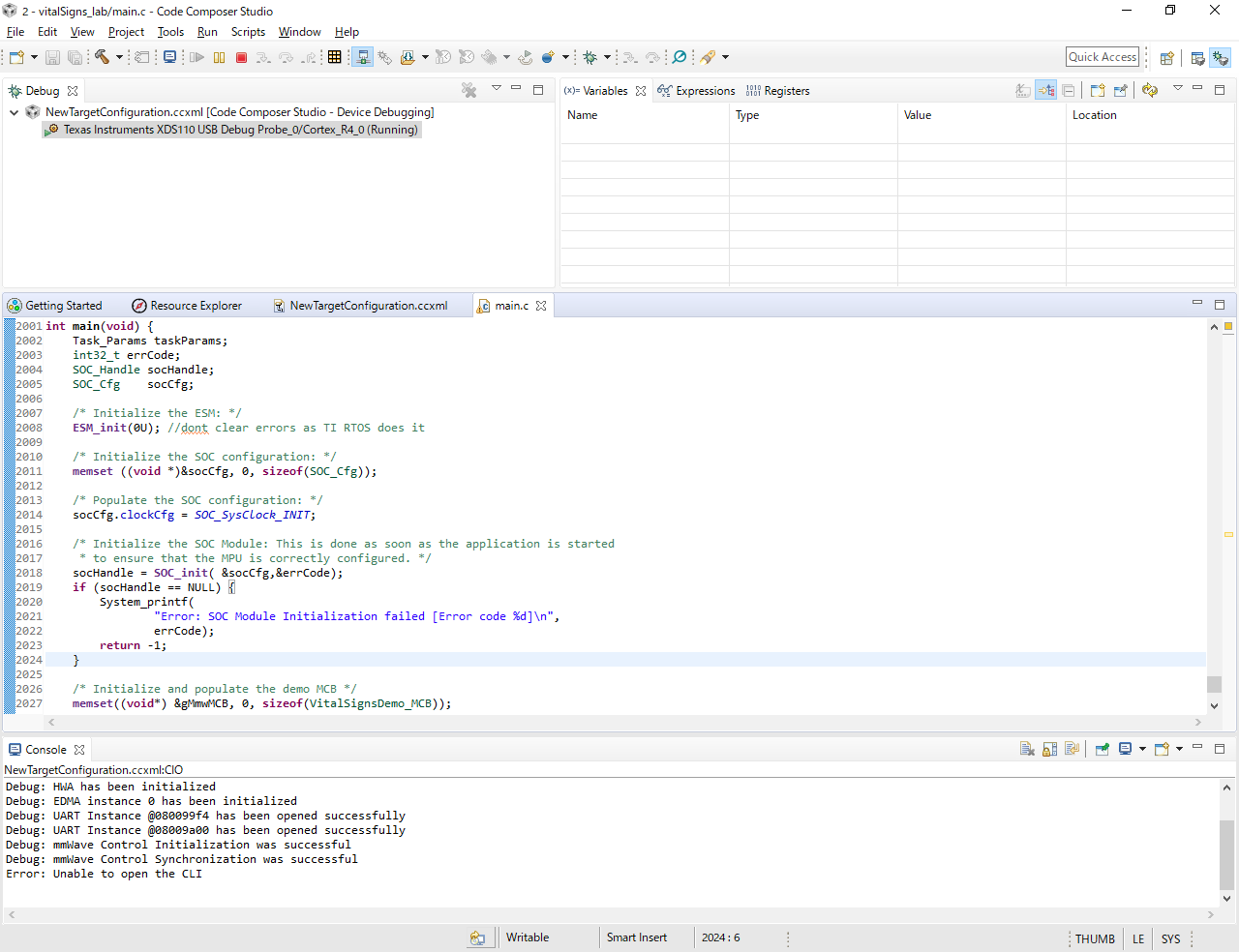Switch to CCS Edit perspective icon
1239x952 pixels.
[1197, 58]
